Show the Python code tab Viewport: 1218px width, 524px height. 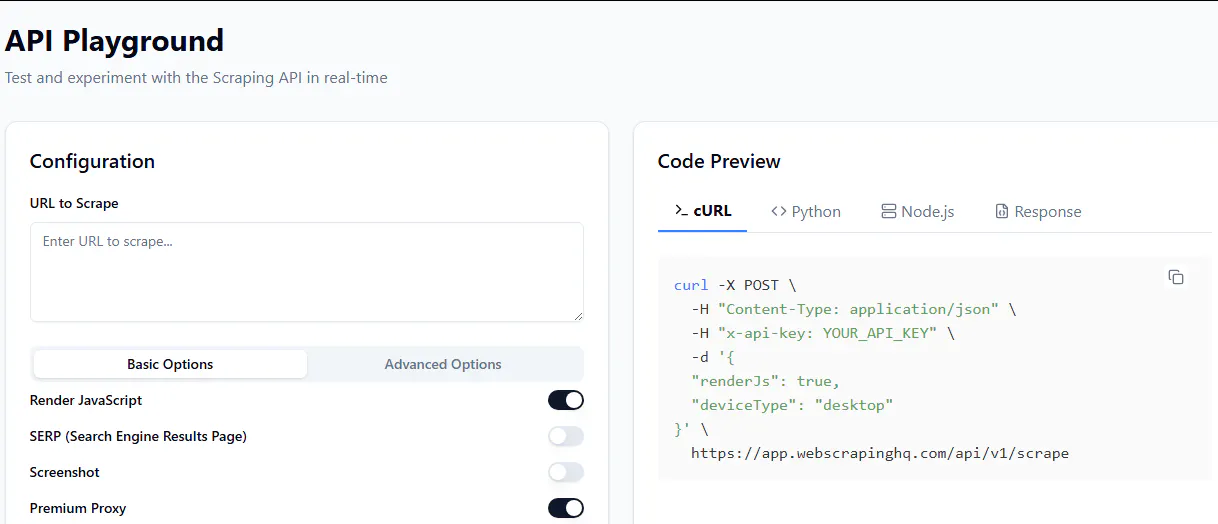pos(806,211)
